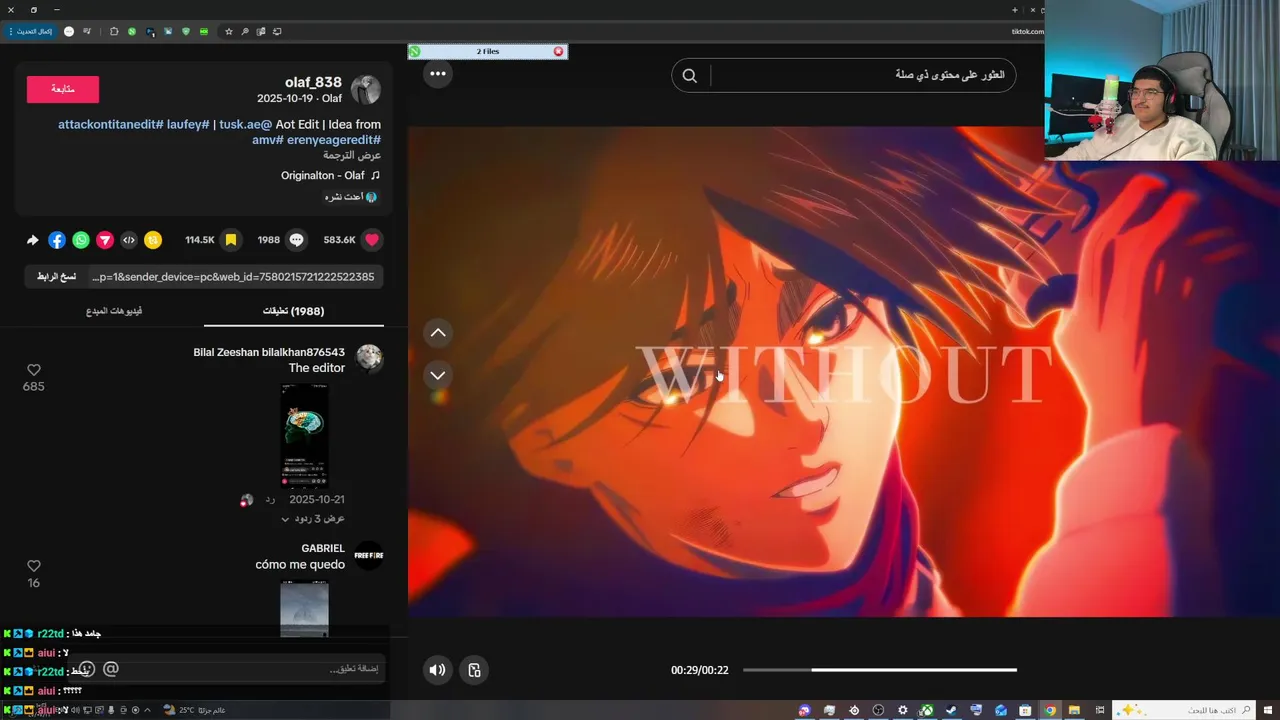Expand the 3 replies (عرض 3 ردود)
Viewport: 1280px width, 720px height.
313,519
